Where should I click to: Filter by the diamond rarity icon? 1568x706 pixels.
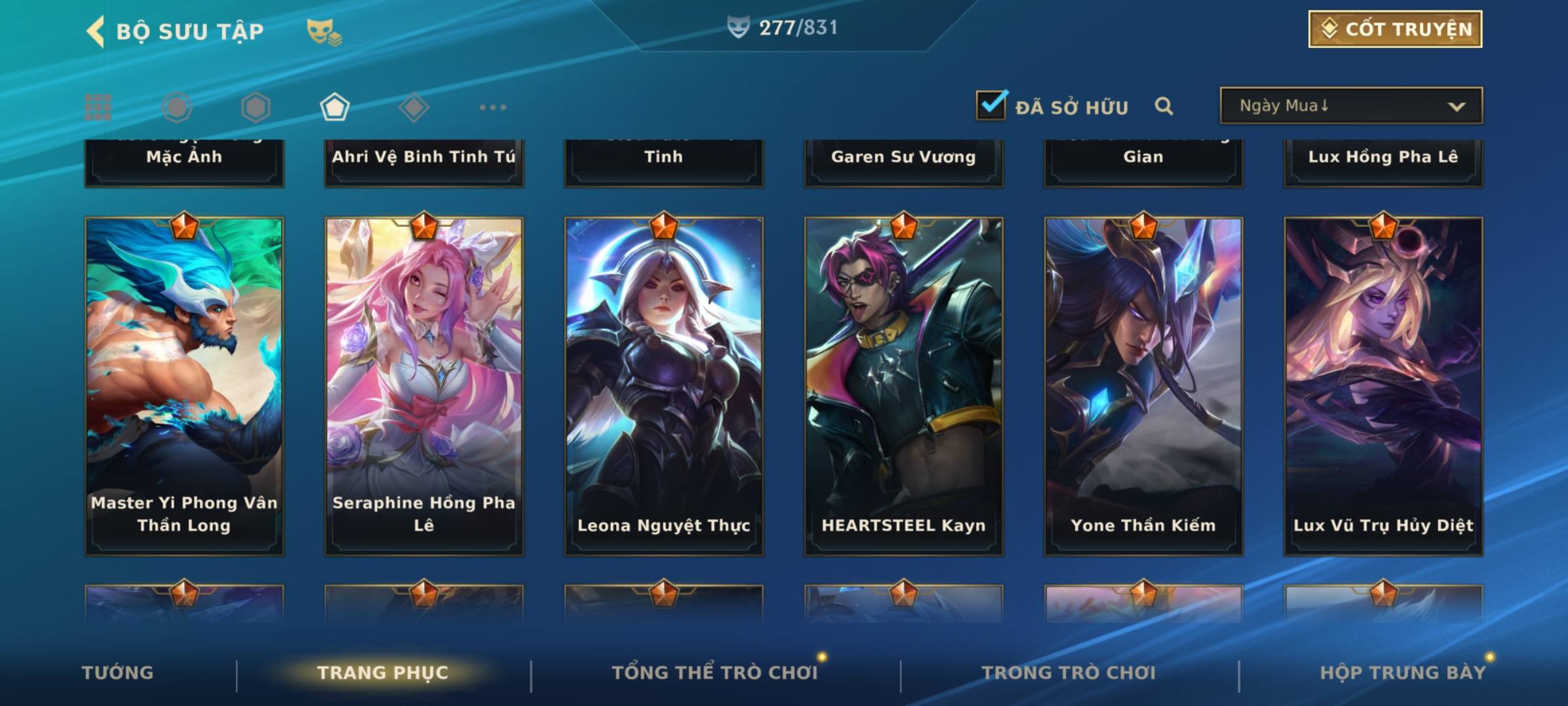click(414, 107)
